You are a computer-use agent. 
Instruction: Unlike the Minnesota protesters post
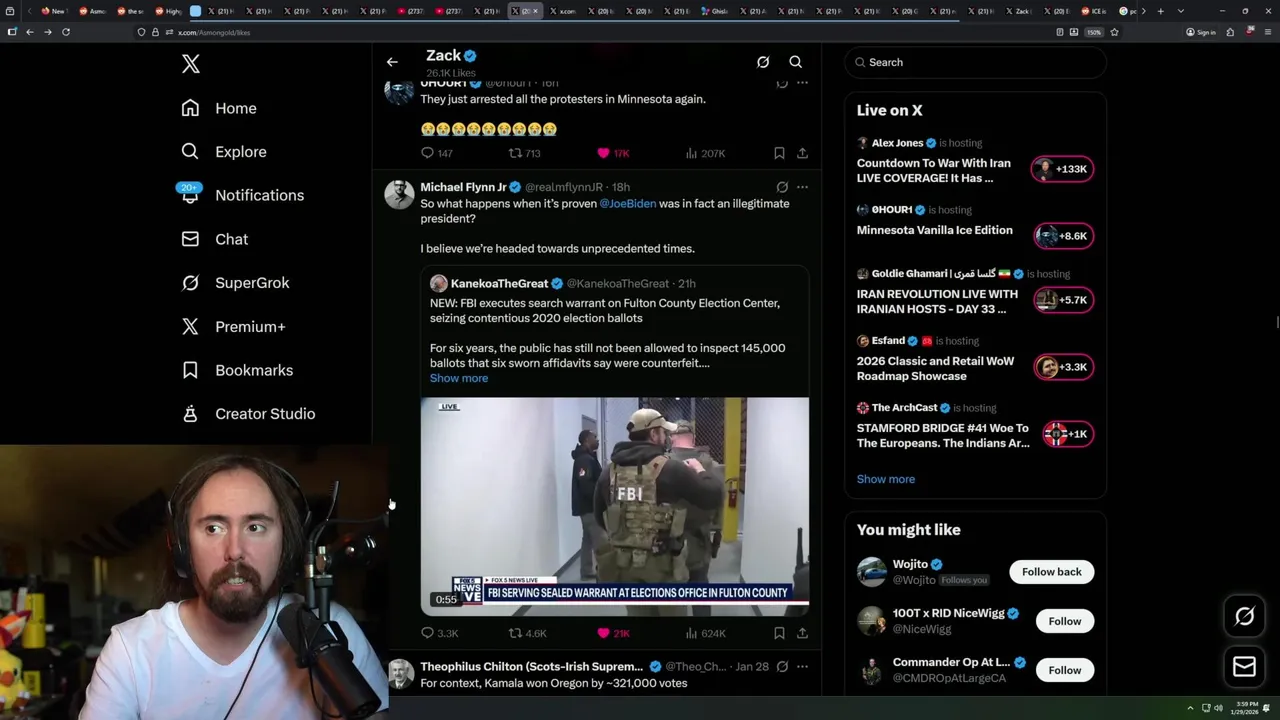[613, 153]
